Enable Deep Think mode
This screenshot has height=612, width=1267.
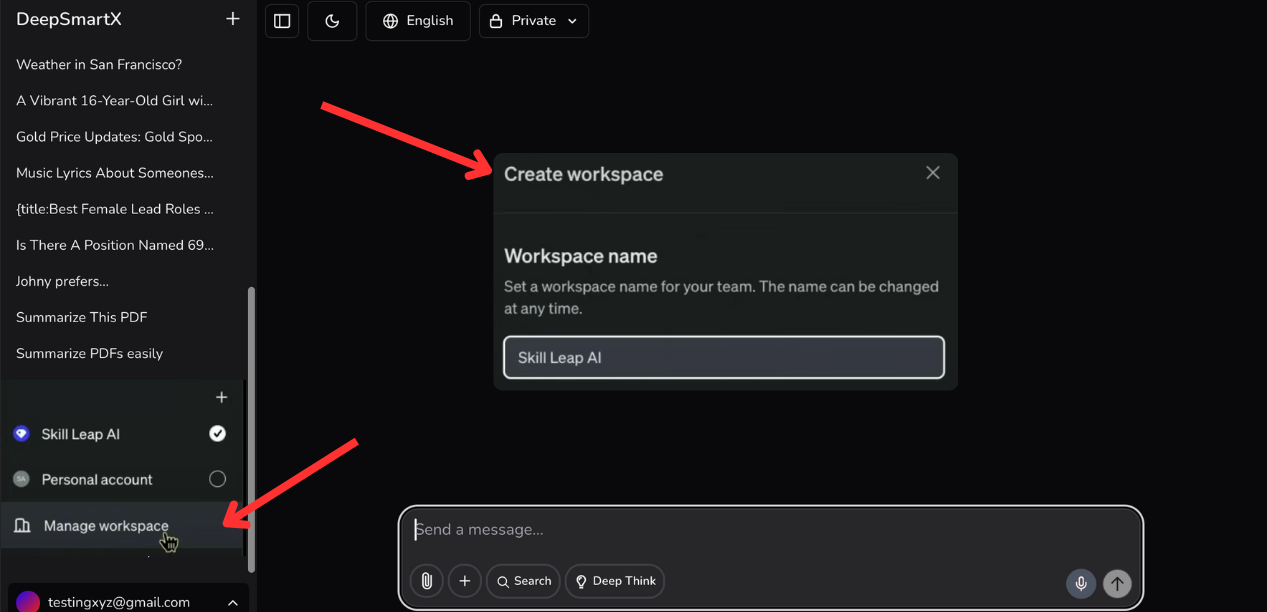pyautogui.click(x=614, y=581)
